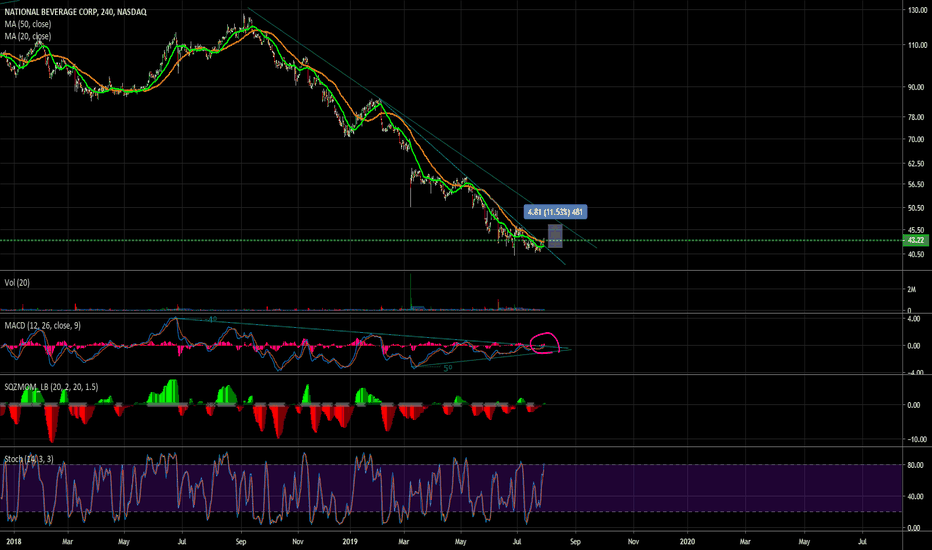Click the 40.50 price axis value

(x=917, y=254)
